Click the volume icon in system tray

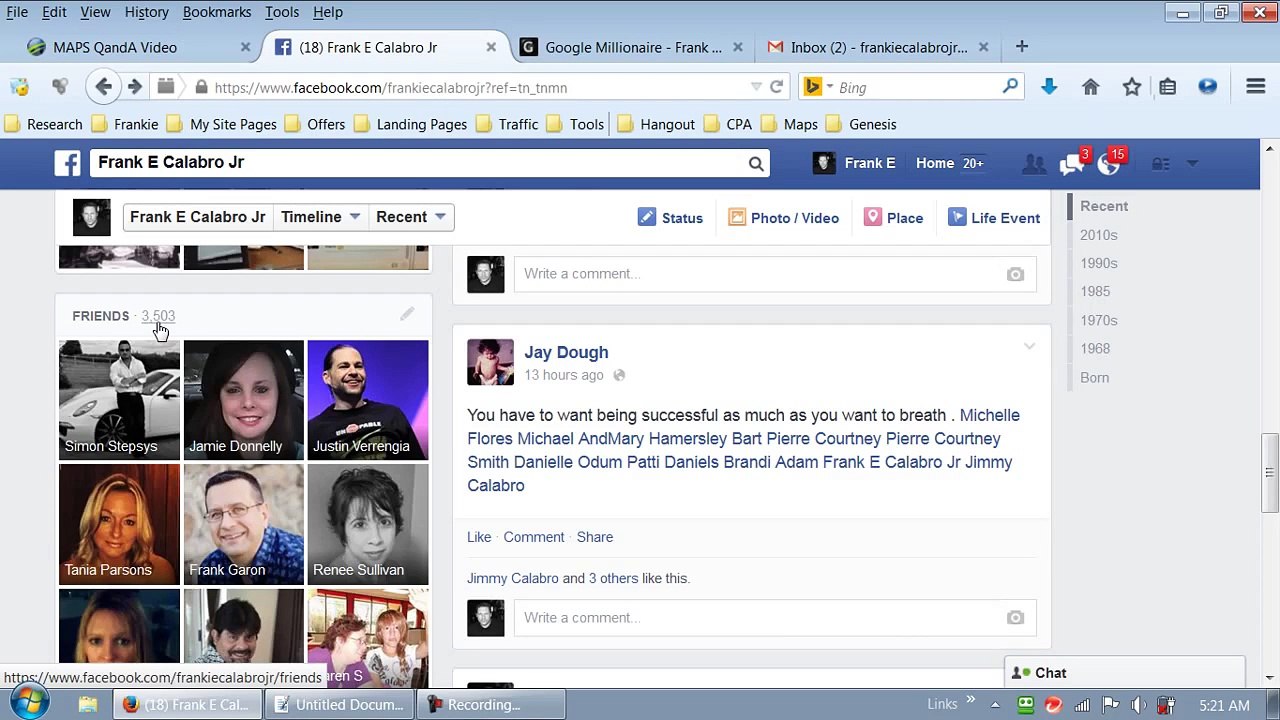(x=1137, y=706)
